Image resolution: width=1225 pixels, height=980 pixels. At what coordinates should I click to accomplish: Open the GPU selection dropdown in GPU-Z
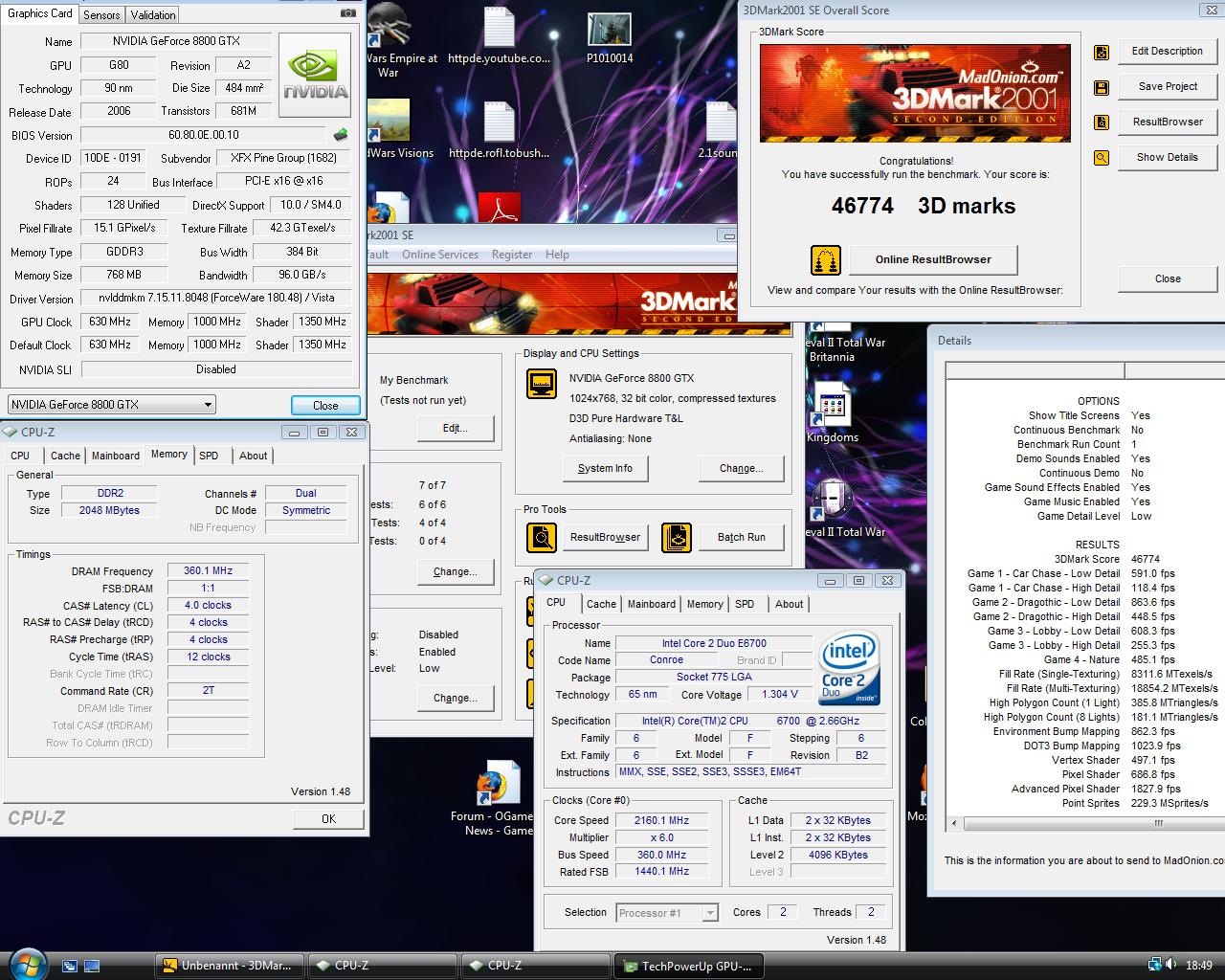(x=111, y=405)
